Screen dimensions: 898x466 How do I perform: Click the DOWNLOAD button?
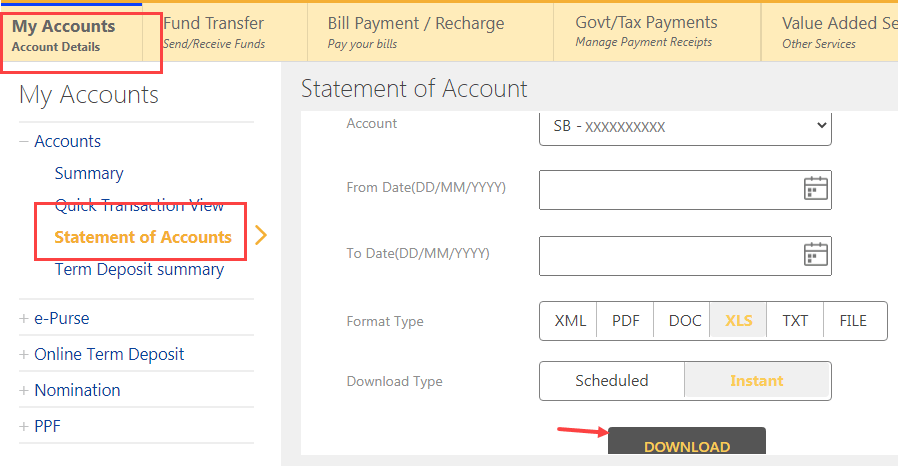click(x=687, y=441)
